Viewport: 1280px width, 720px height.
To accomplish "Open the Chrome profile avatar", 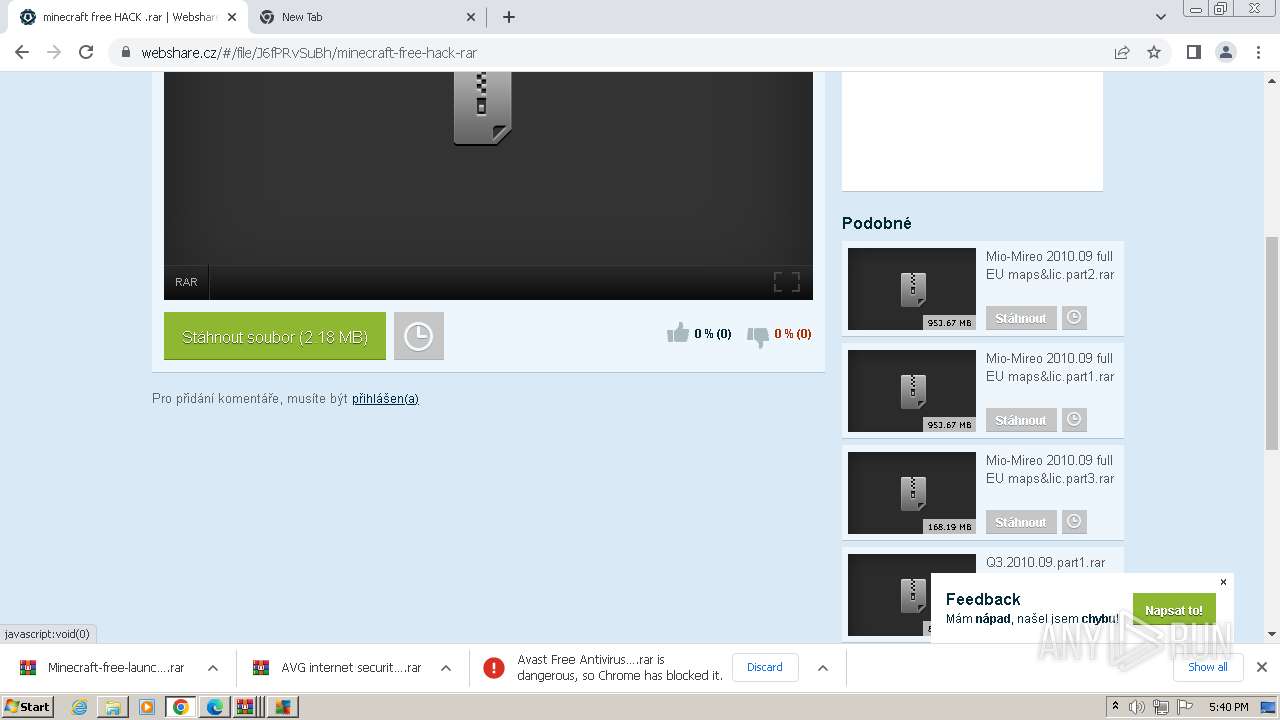I will (1226, 52).
